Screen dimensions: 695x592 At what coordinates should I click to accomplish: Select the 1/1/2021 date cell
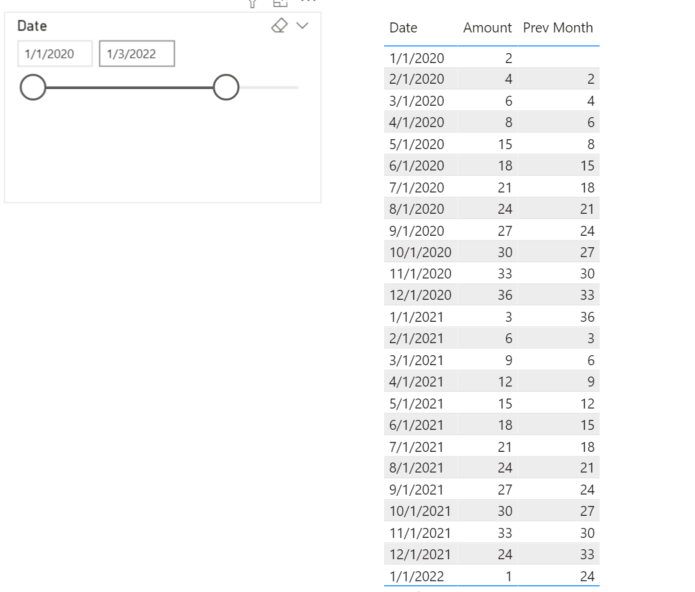coord(416,317)
